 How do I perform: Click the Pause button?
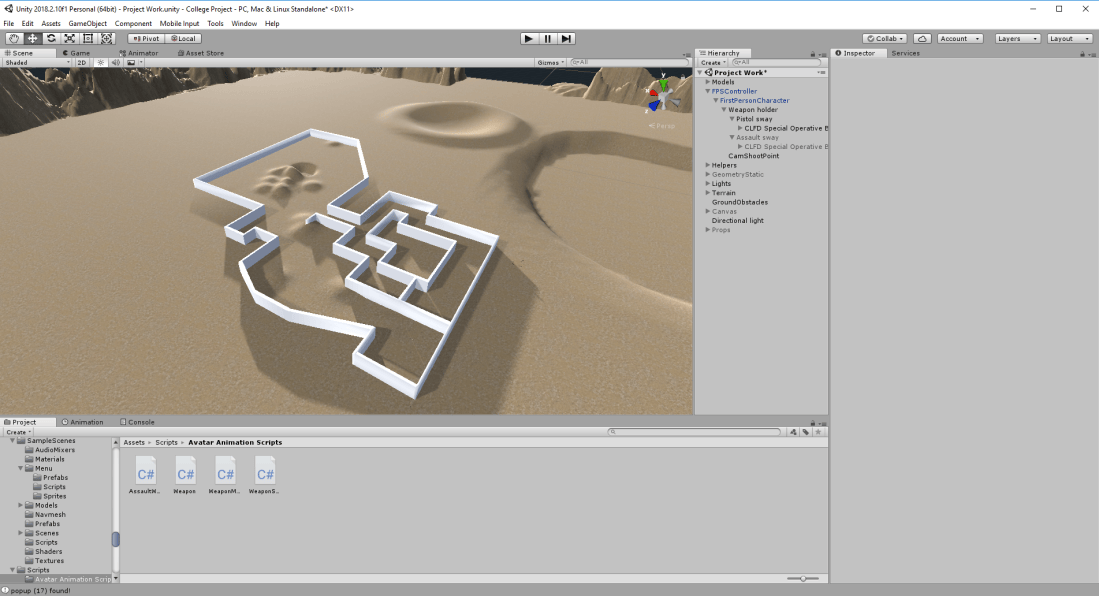pos(547,39)
